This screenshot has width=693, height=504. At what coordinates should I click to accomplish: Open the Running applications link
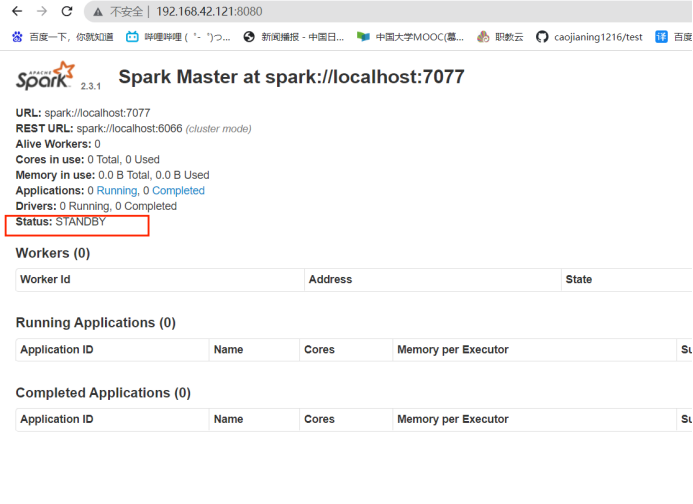[x=117, y=191]
